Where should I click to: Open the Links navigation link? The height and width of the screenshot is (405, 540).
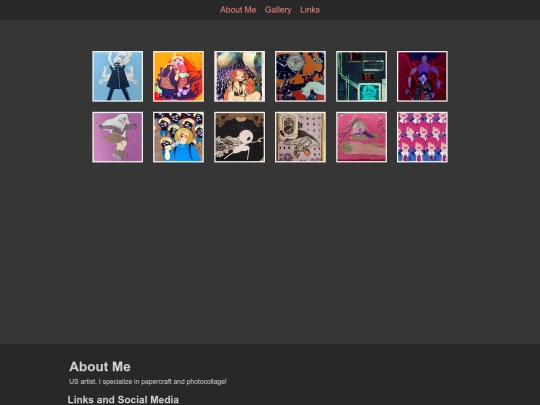pyautogui.click(x=310, y=10)
